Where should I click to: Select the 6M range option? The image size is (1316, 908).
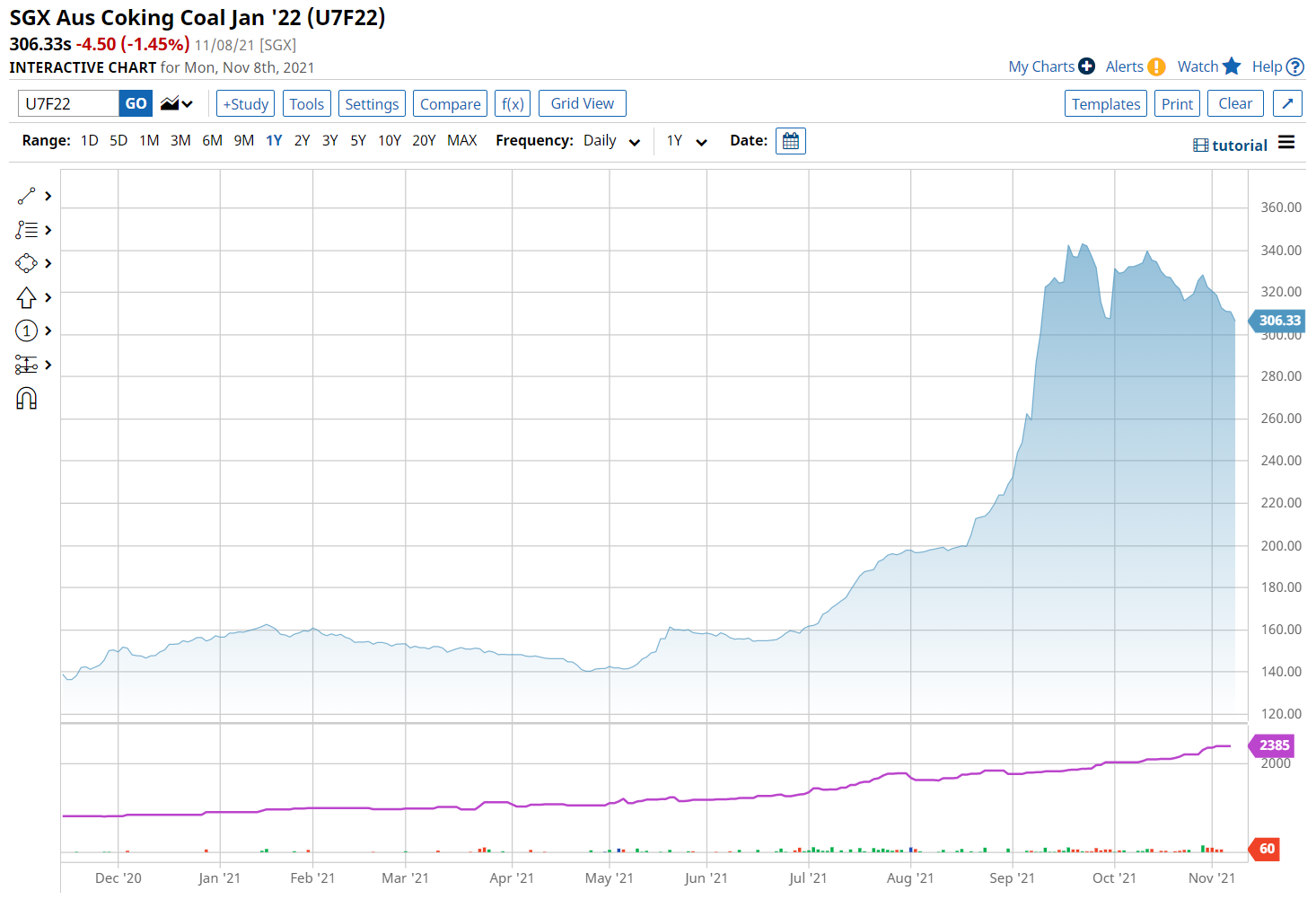(212, 141)
